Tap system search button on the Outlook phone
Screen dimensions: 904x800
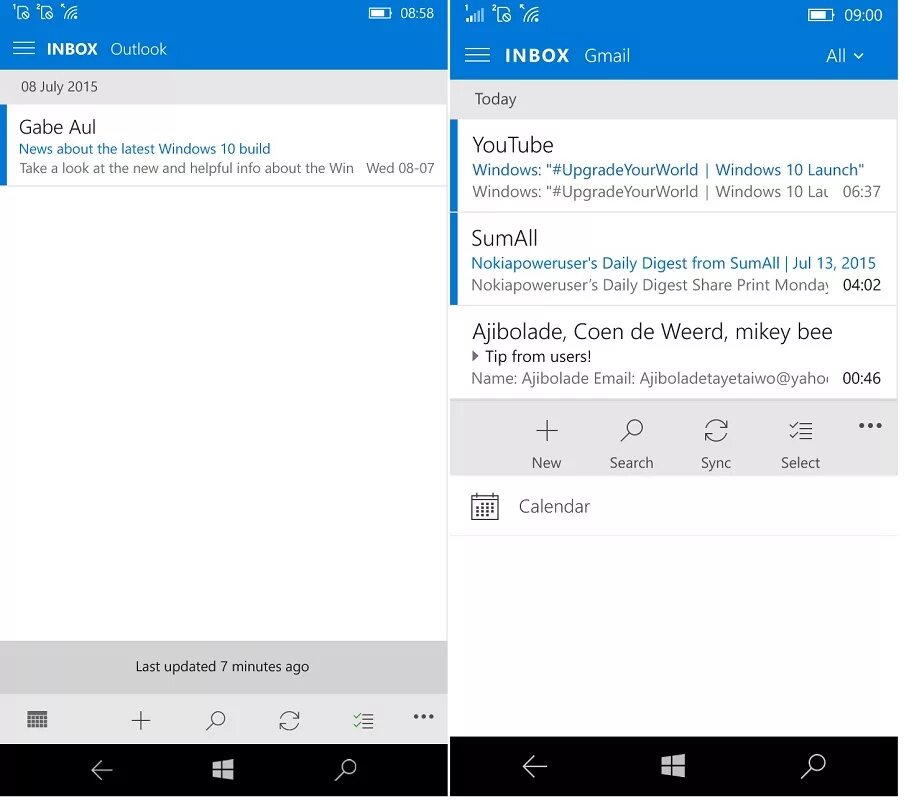(345, 769)
